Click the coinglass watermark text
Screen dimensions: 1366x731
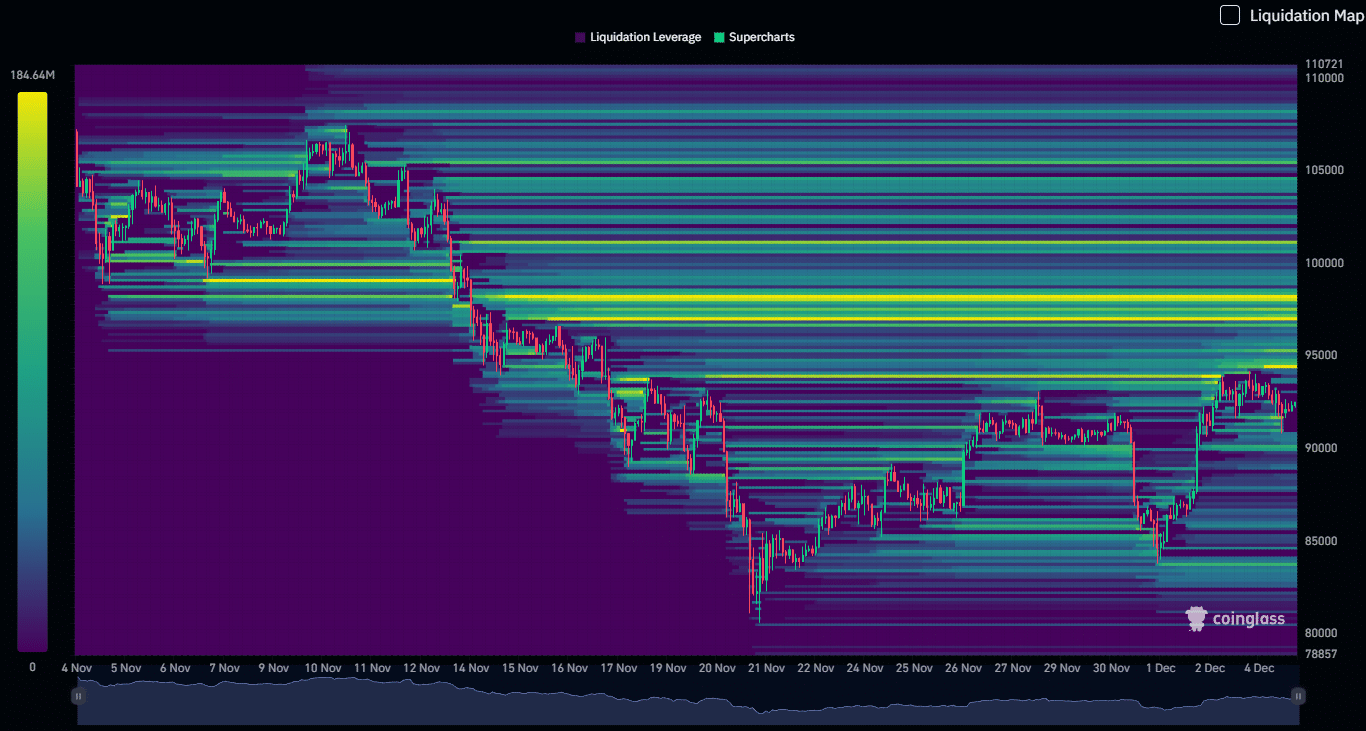tap(1248, 620)
